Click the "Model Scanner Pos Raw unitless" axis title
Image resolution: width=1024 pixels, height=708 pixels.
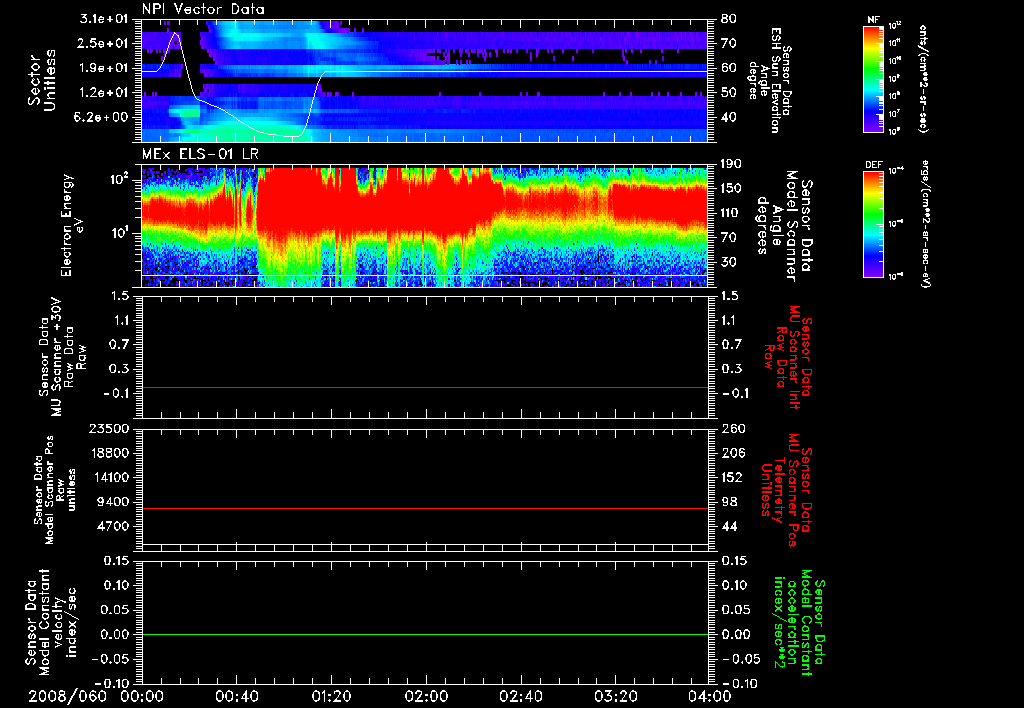point(55,490)
